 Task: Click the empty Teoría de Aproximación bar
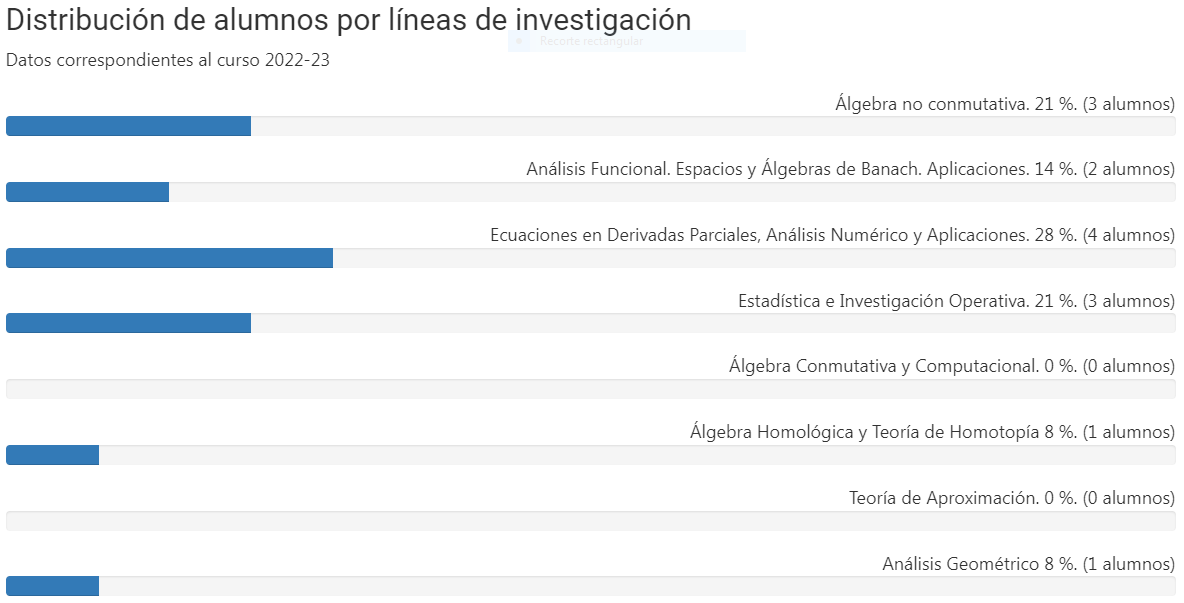click(x=590, y=521)
